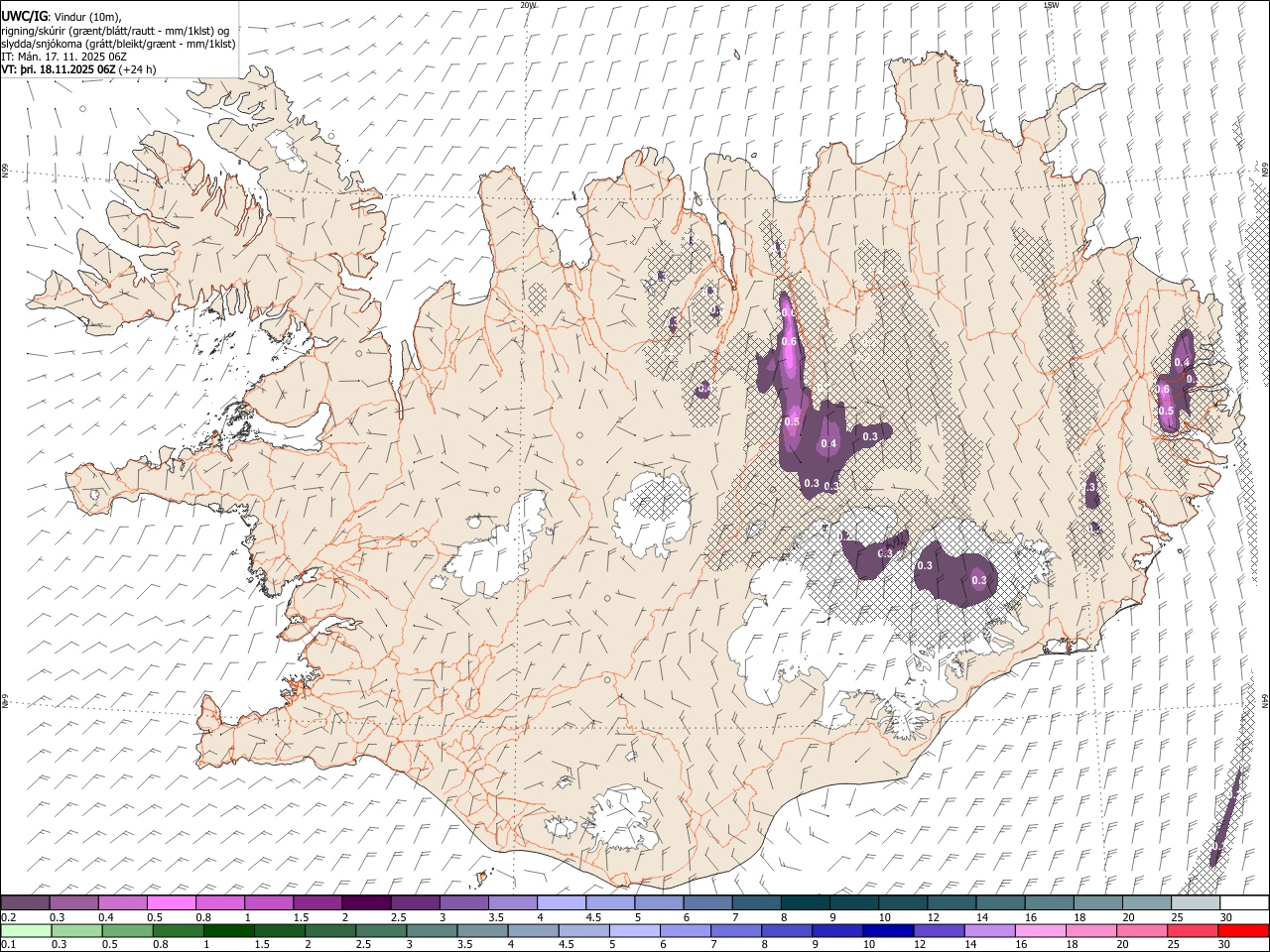Click the 20W longitude label
Image resolution: width=1270 pixels, height=952 pixels.
tap(528, 5)
